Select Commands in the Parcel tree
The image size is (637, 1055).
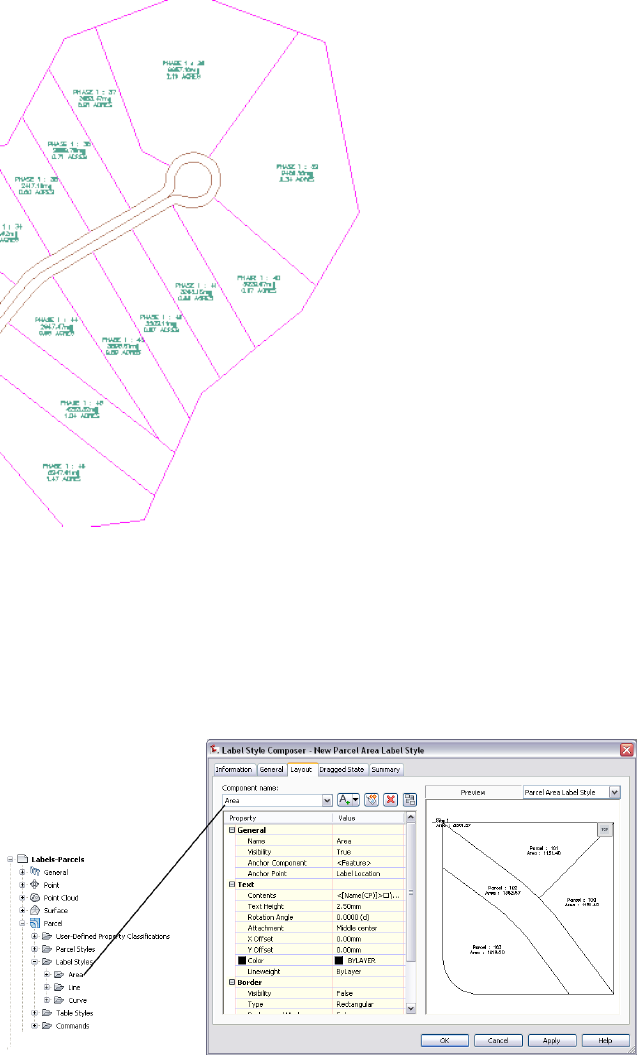pos(73,1025)
